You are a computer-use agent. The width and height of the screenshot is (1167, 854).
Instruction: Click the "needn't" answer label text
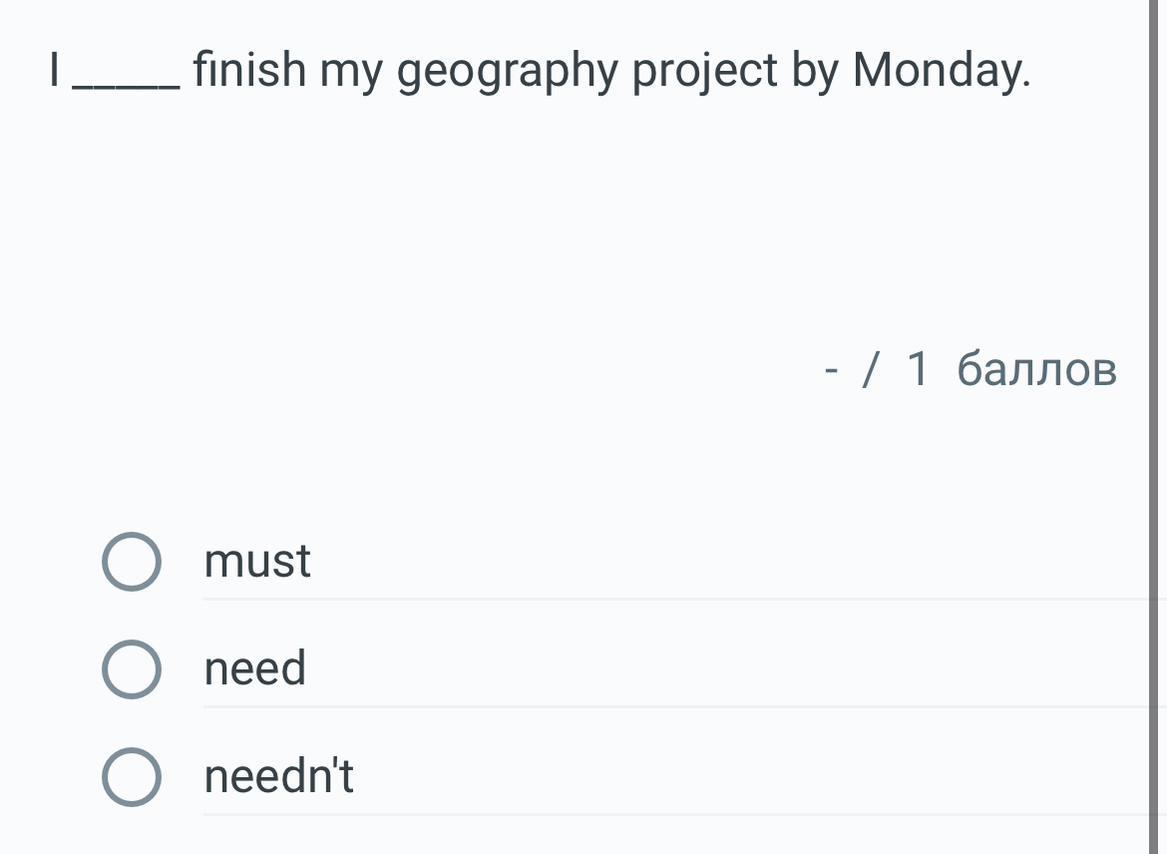[x=279, y=776]
